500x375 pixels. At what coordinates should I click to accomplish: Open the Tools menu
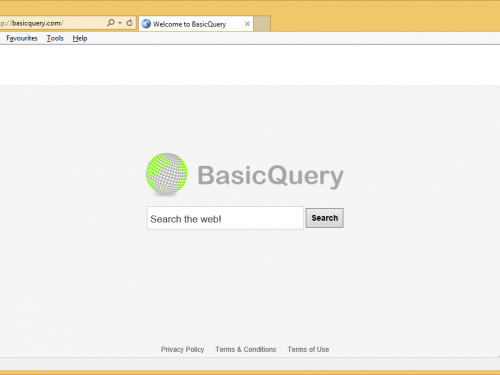point(55,38)
